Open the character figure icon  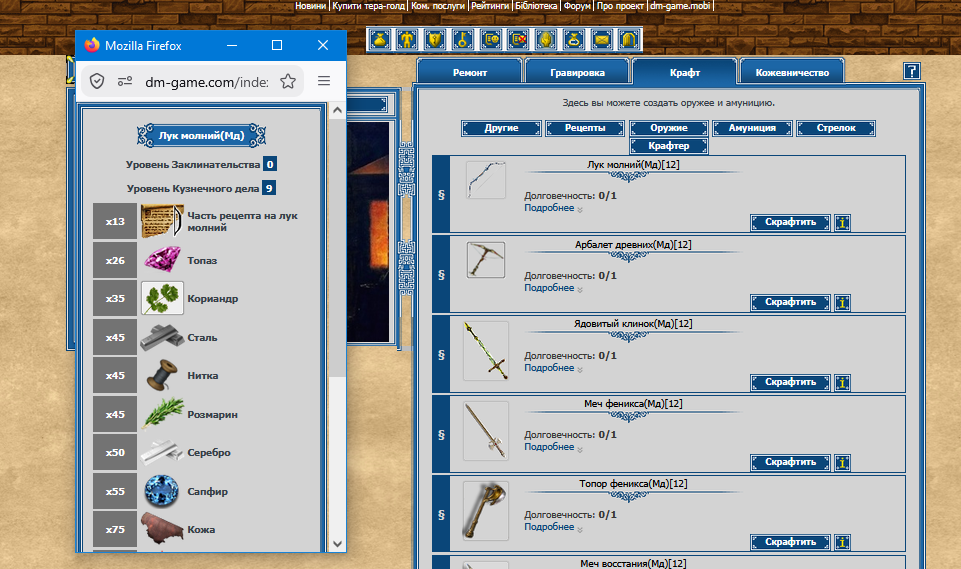[x=407, y=40]
